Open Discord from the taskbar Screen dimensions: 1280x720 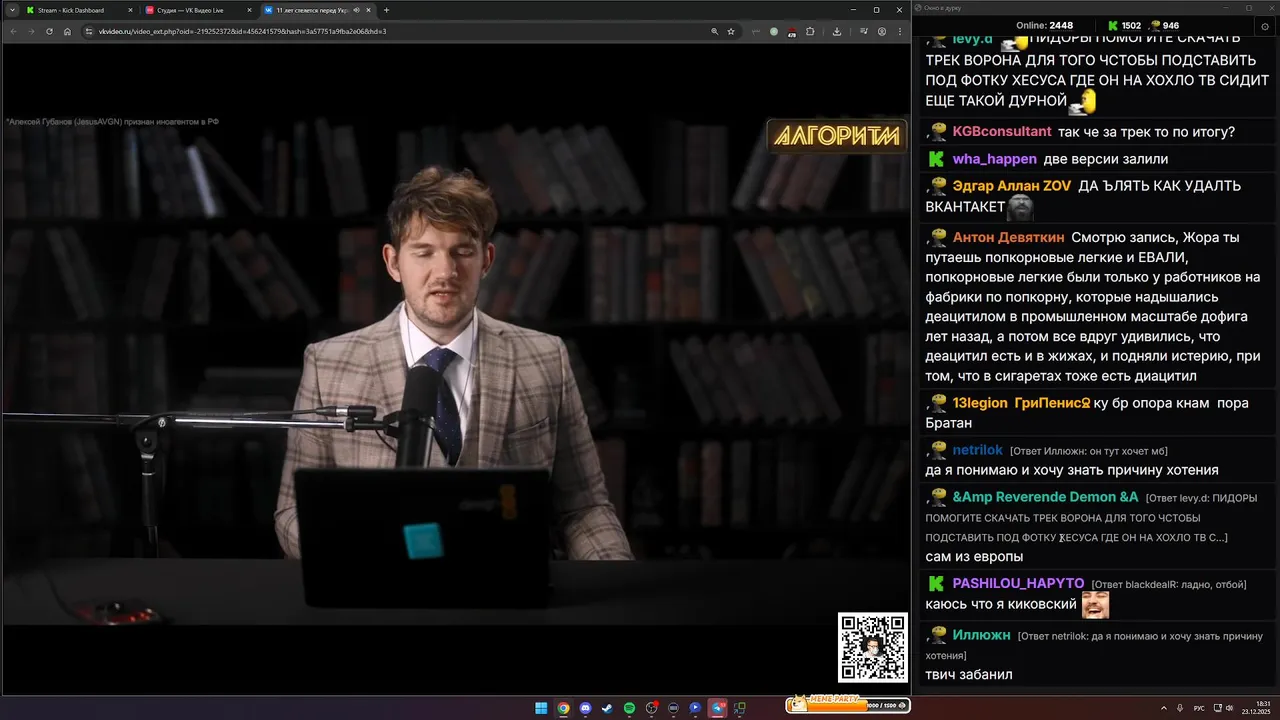(x=585, y=708)
